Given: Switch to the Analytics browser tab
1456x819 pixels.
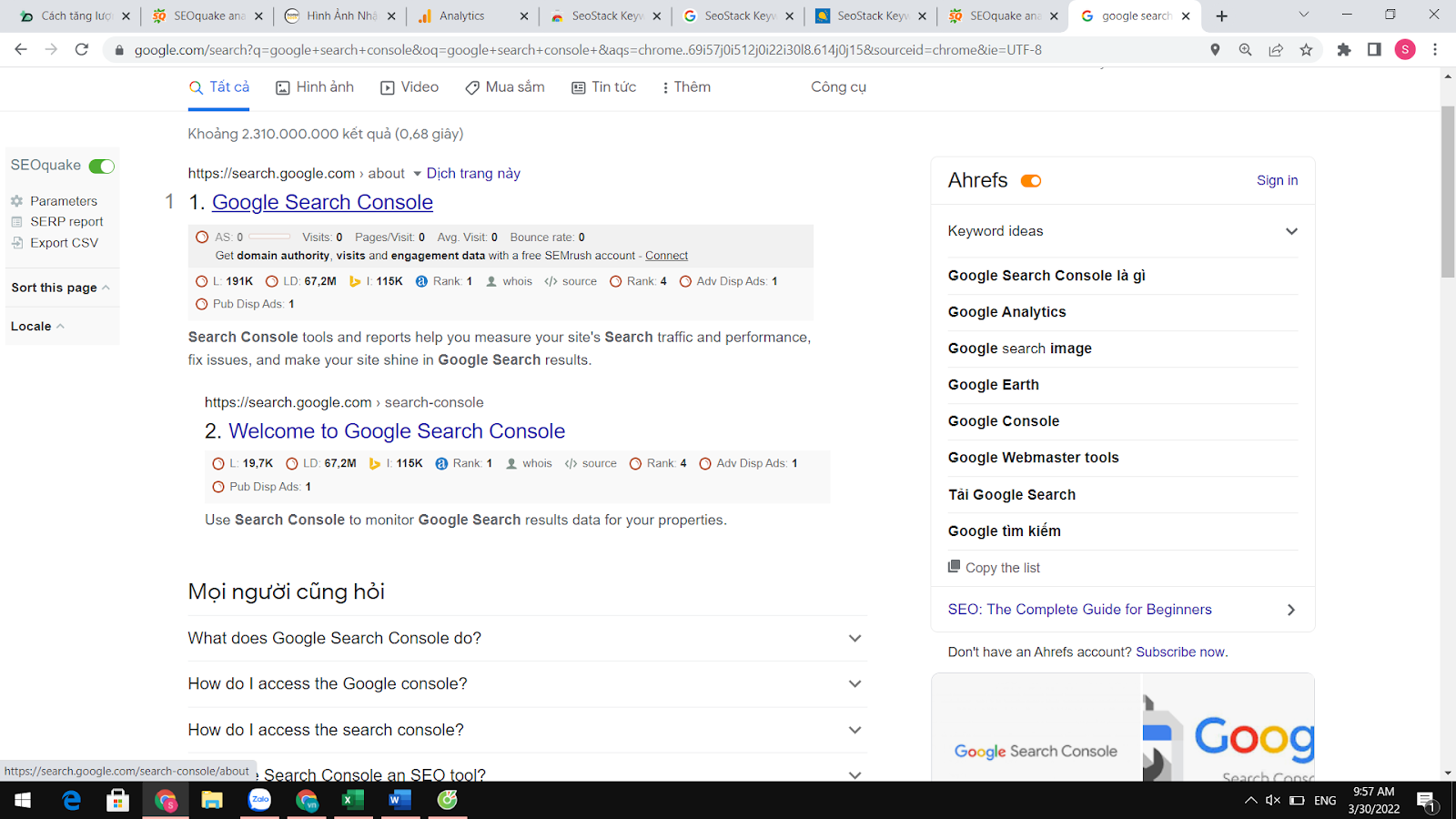Looking at the screenshot, I should pyautogui.click(x=472, y=15).
